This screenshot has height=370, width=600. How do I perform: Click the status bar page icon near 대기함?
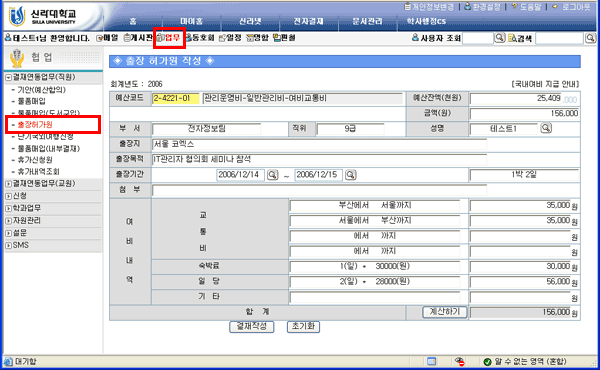click(8, 361)
